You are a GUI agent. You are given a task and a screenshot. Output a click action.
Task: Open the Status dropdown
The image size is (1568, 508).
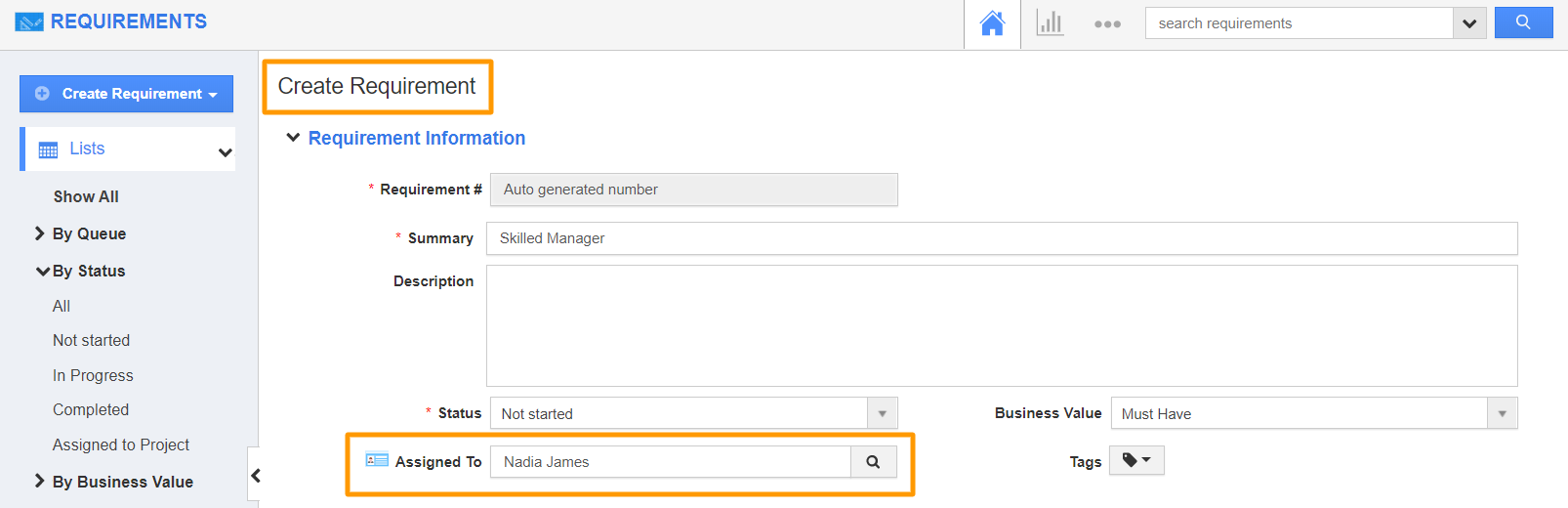click(x=693, y=413)
